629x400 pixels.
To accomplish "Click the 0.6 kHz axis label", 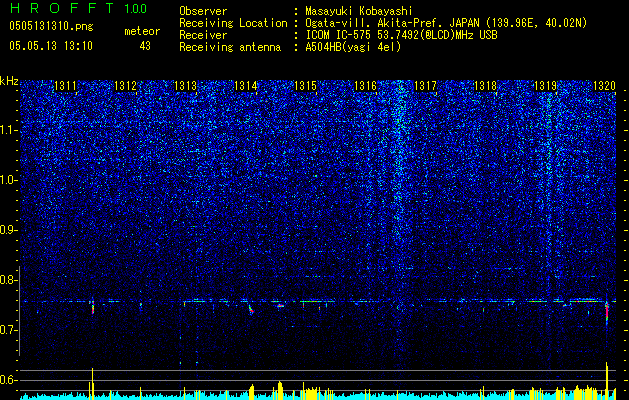I will tap(9, 380).
